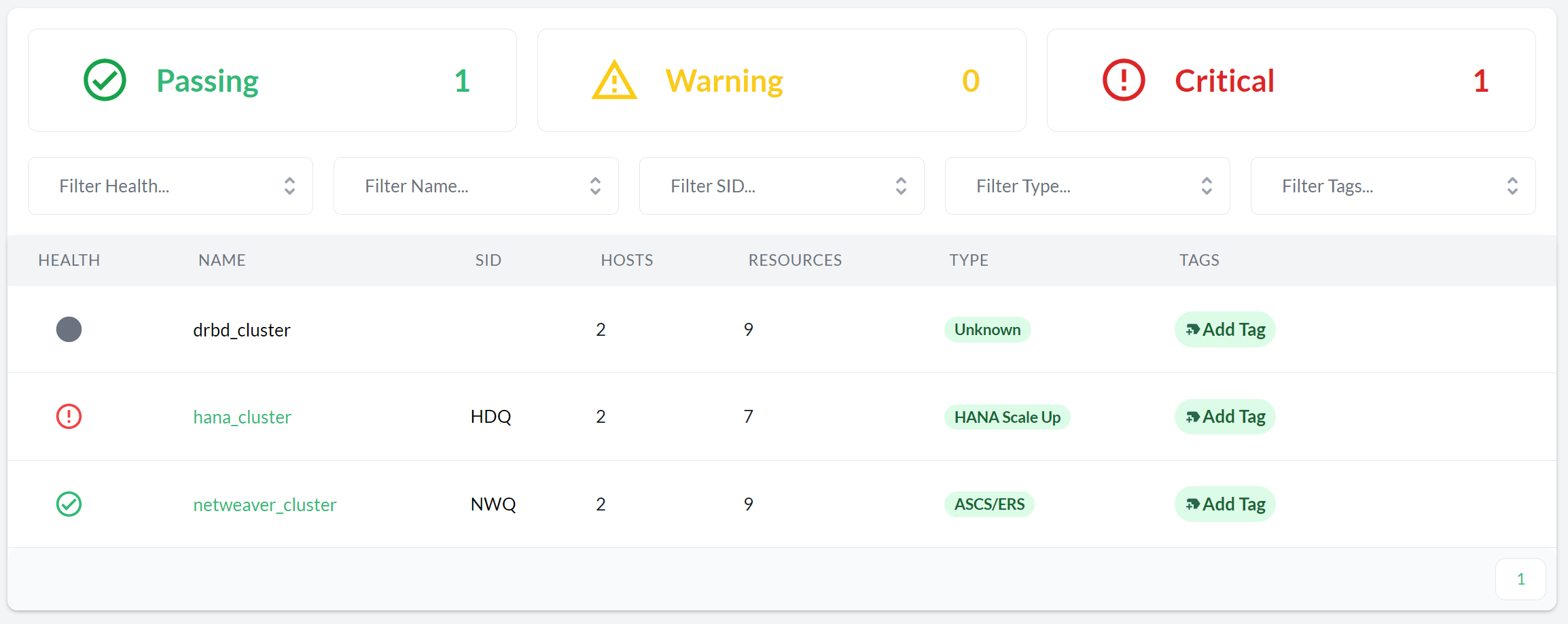Click the red Critical exclamation icon
Viewport: 1568px width, 624px height.
click(x=1124, y=80)
